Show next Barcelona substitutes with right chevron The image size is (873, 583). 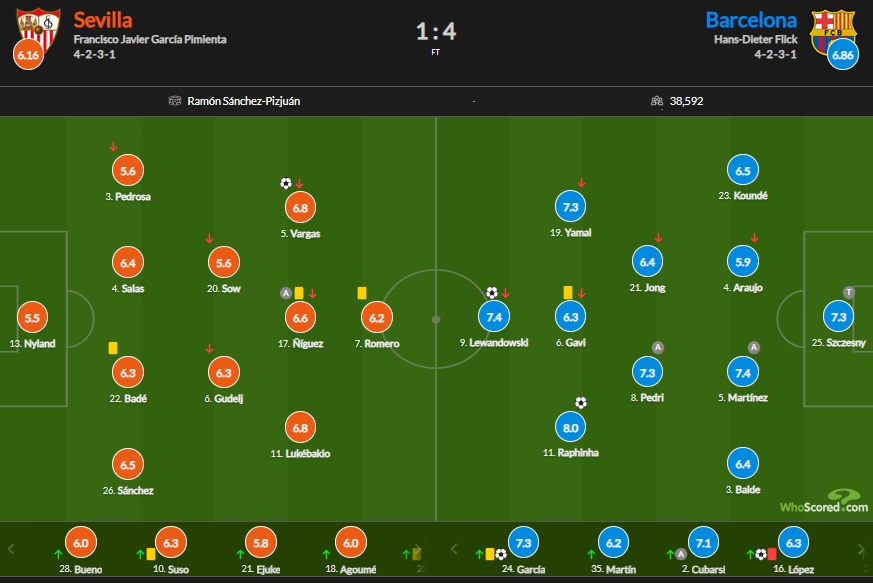(861, 549)
